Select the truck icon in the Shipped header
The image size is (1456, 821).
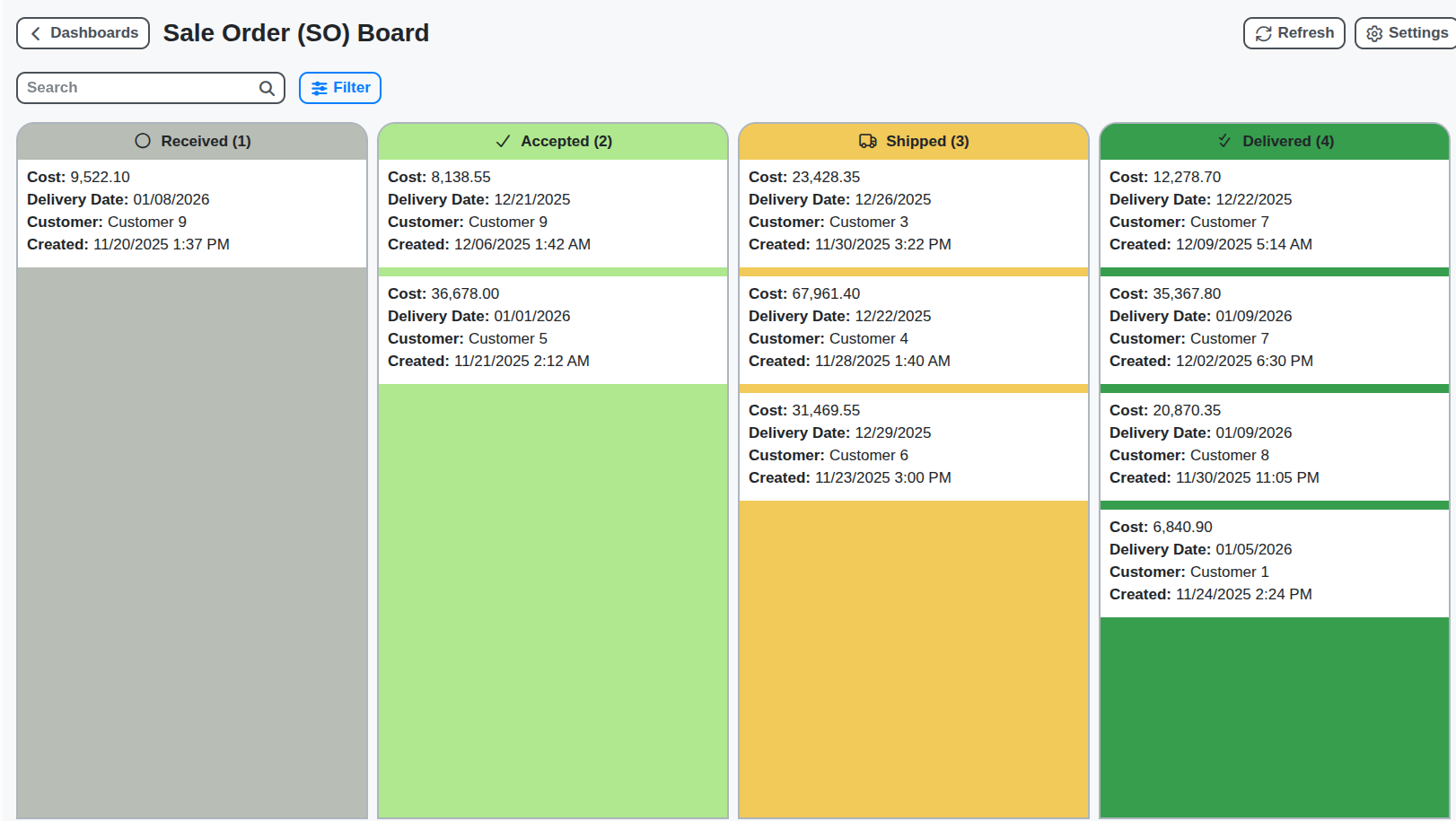[x=867, y=141]
